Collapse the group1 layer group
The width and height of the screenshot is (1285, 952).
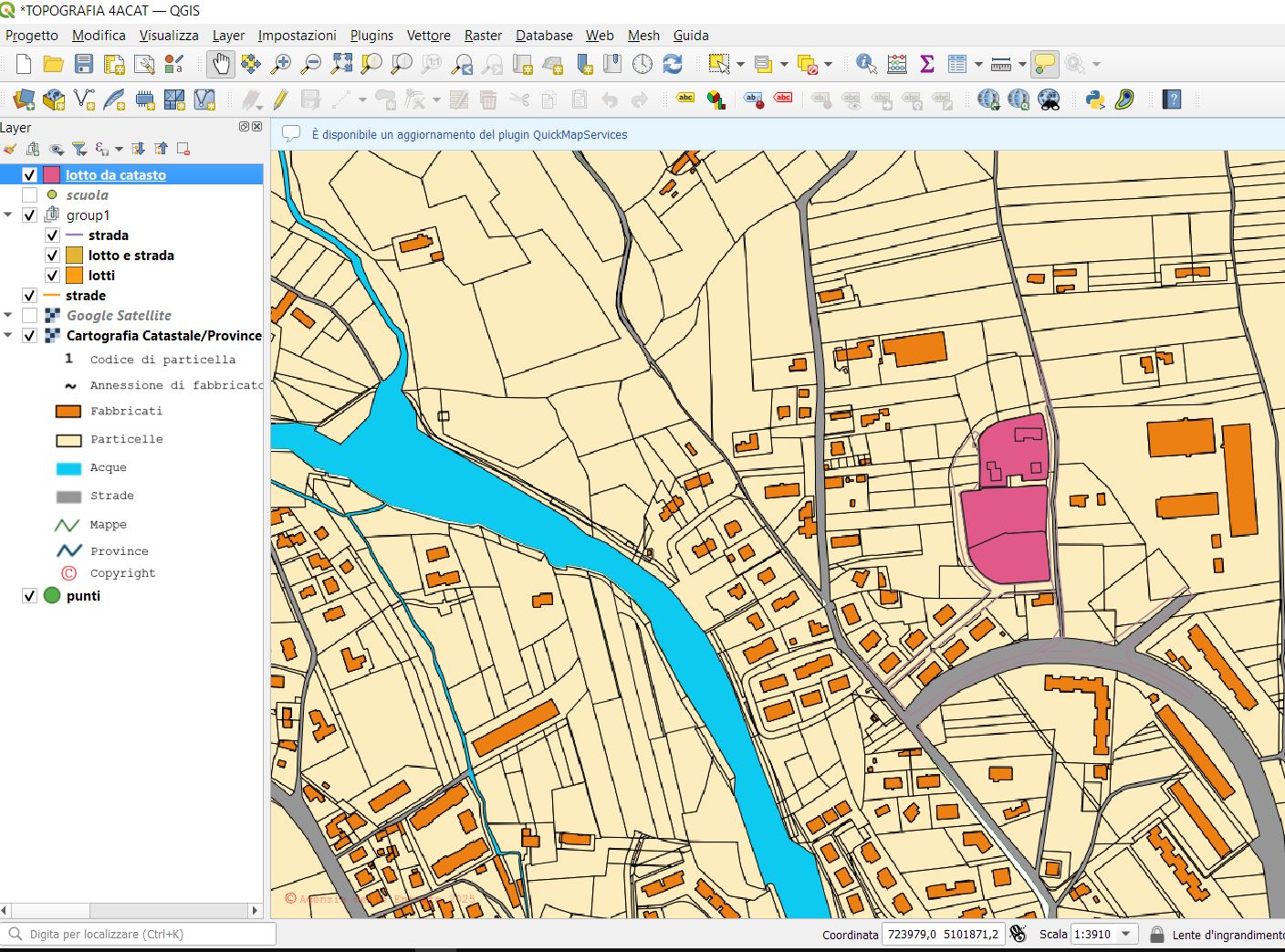(9, 214)
